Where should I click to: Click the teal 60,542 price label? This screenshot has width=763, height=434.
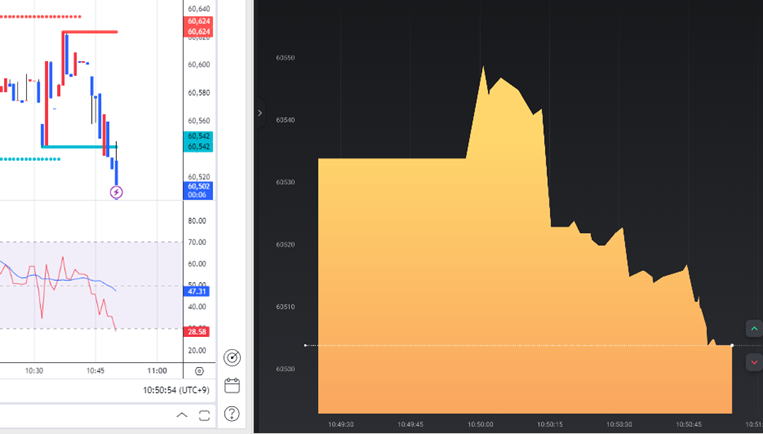(198, 147)
